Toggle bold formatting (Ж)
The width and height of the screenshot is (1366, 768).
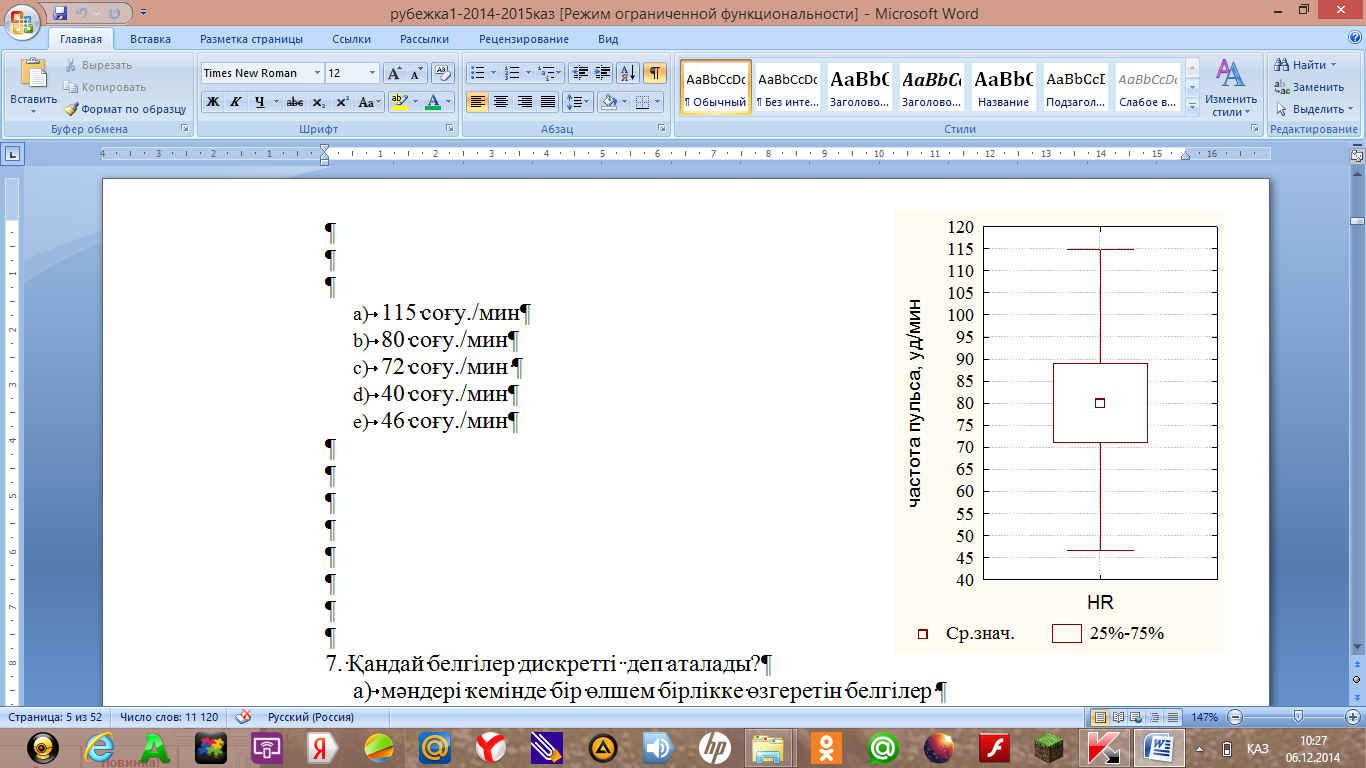pos(212,102)
